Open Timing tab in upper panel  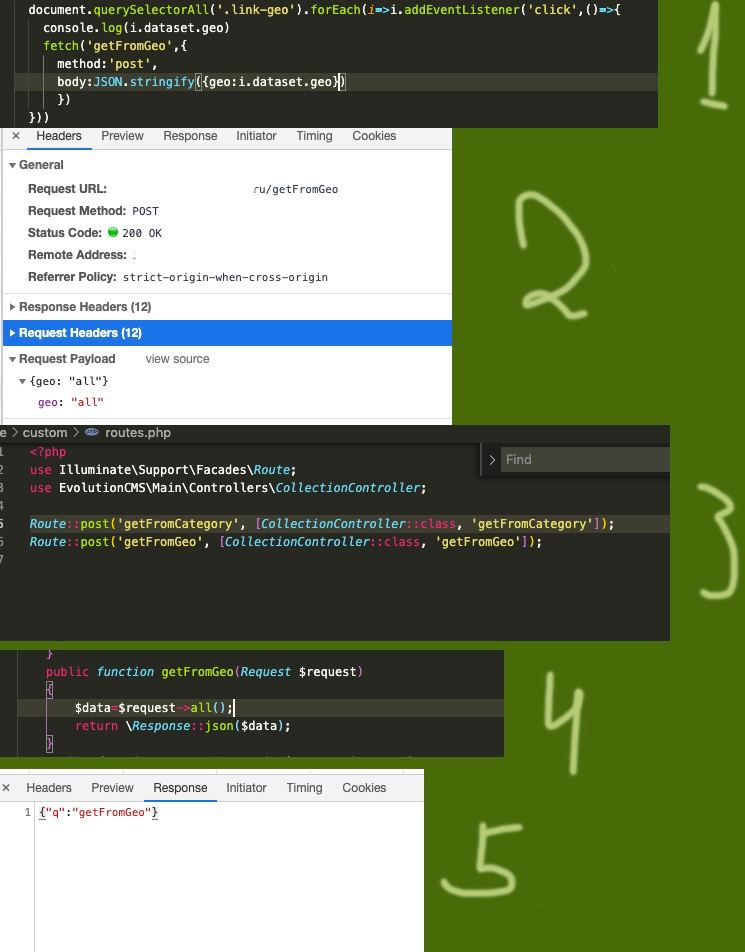pos(314,136)
